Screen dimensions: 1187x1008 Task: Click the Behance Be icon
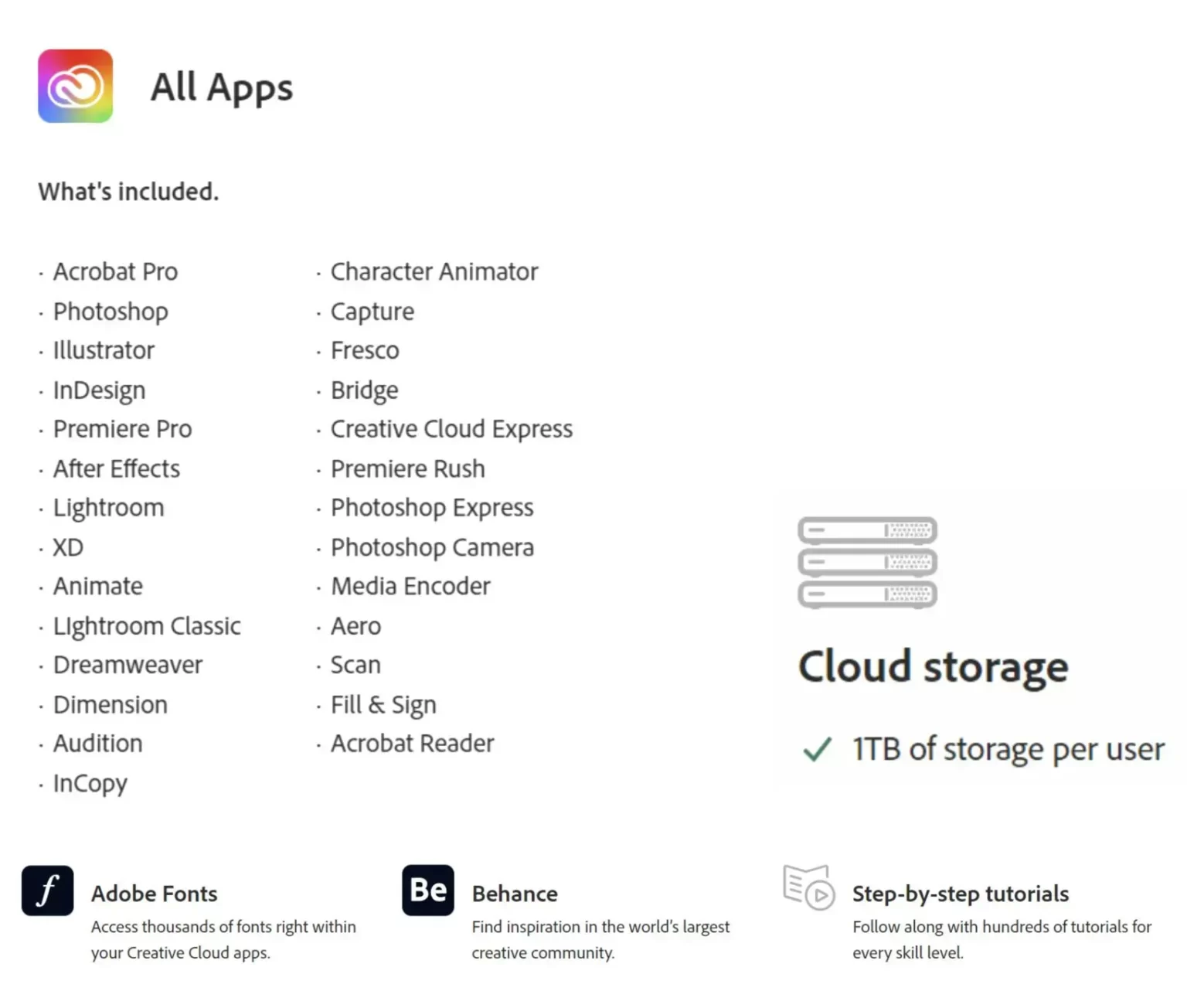point(428,891)
